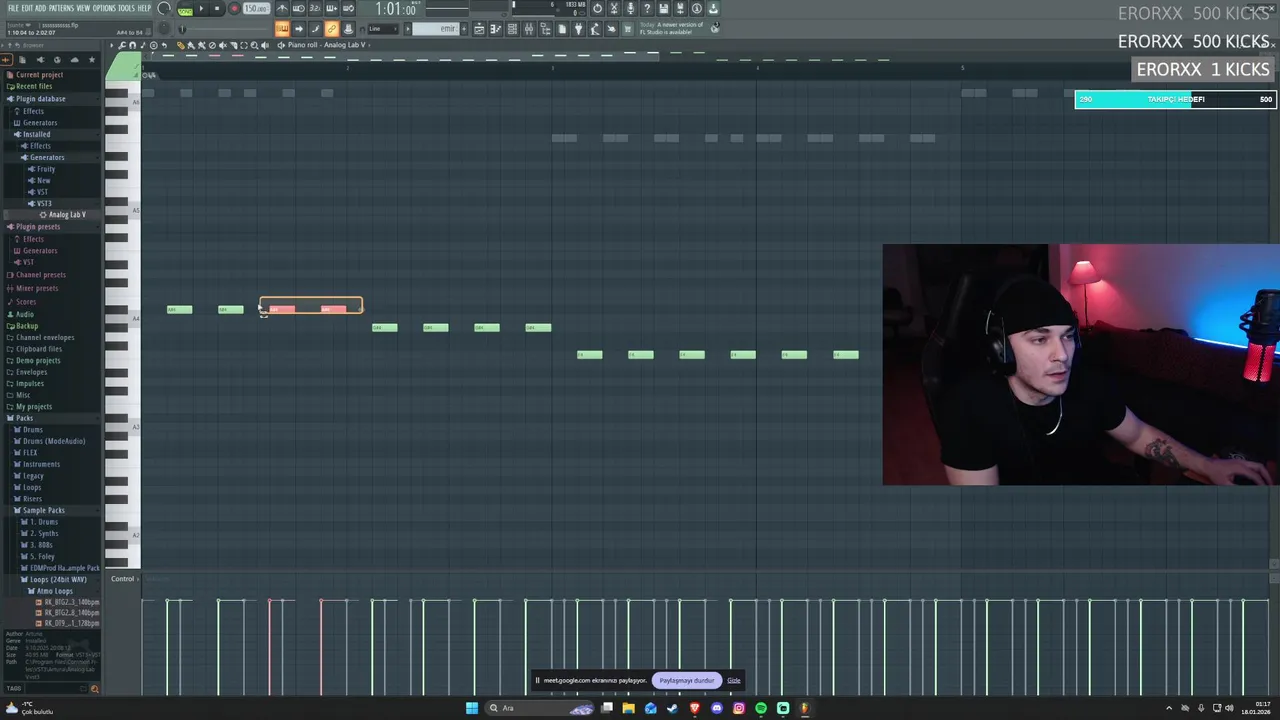Open the FILE menu
Viewport: 1280px width, 720px height.
(12, 8)
